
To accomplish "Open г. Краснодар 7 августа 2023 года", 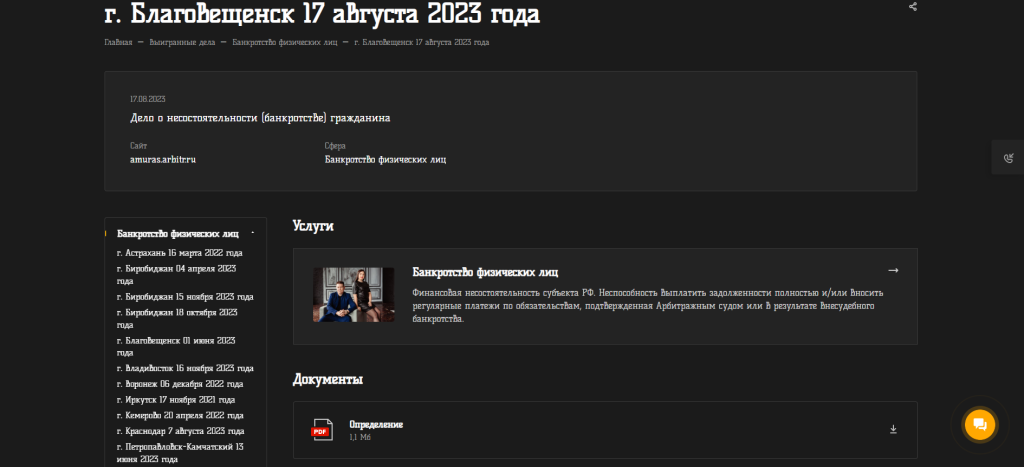I will pos(179,431).
